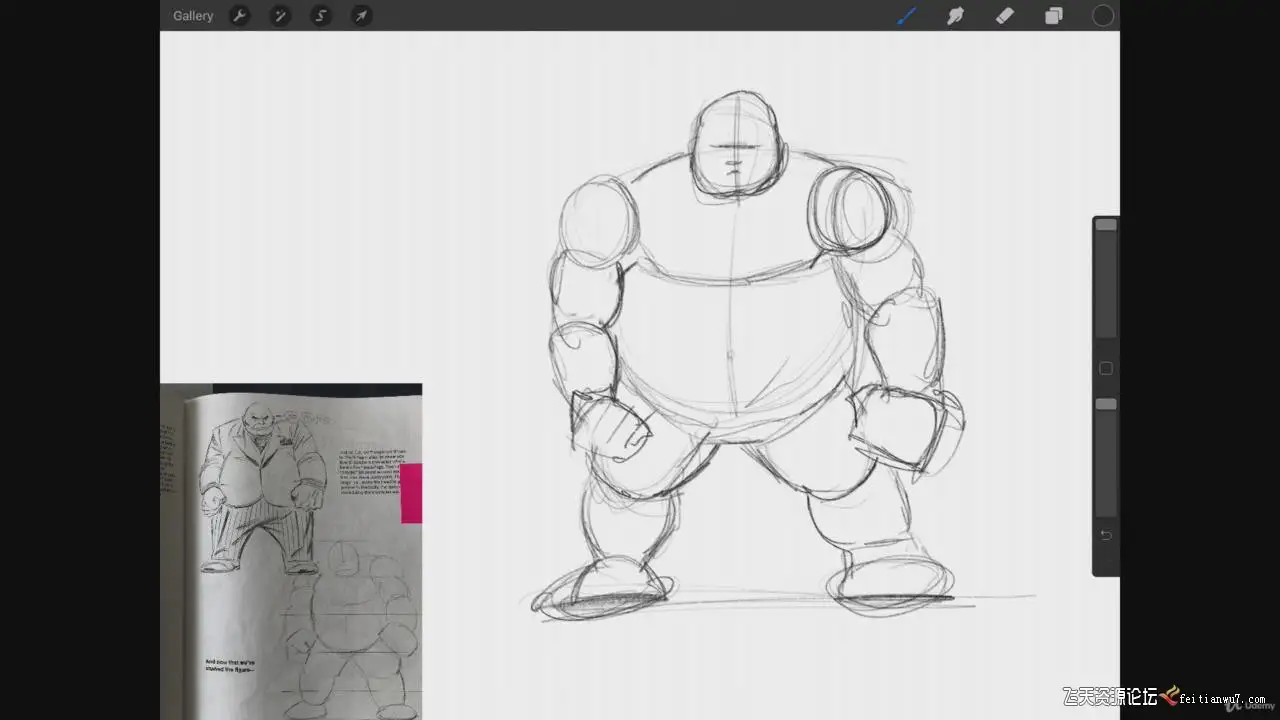This screenshot has height=720, width=1280.
Task: Open the Adjustments magic wand menu
Action: click(280, 16)
